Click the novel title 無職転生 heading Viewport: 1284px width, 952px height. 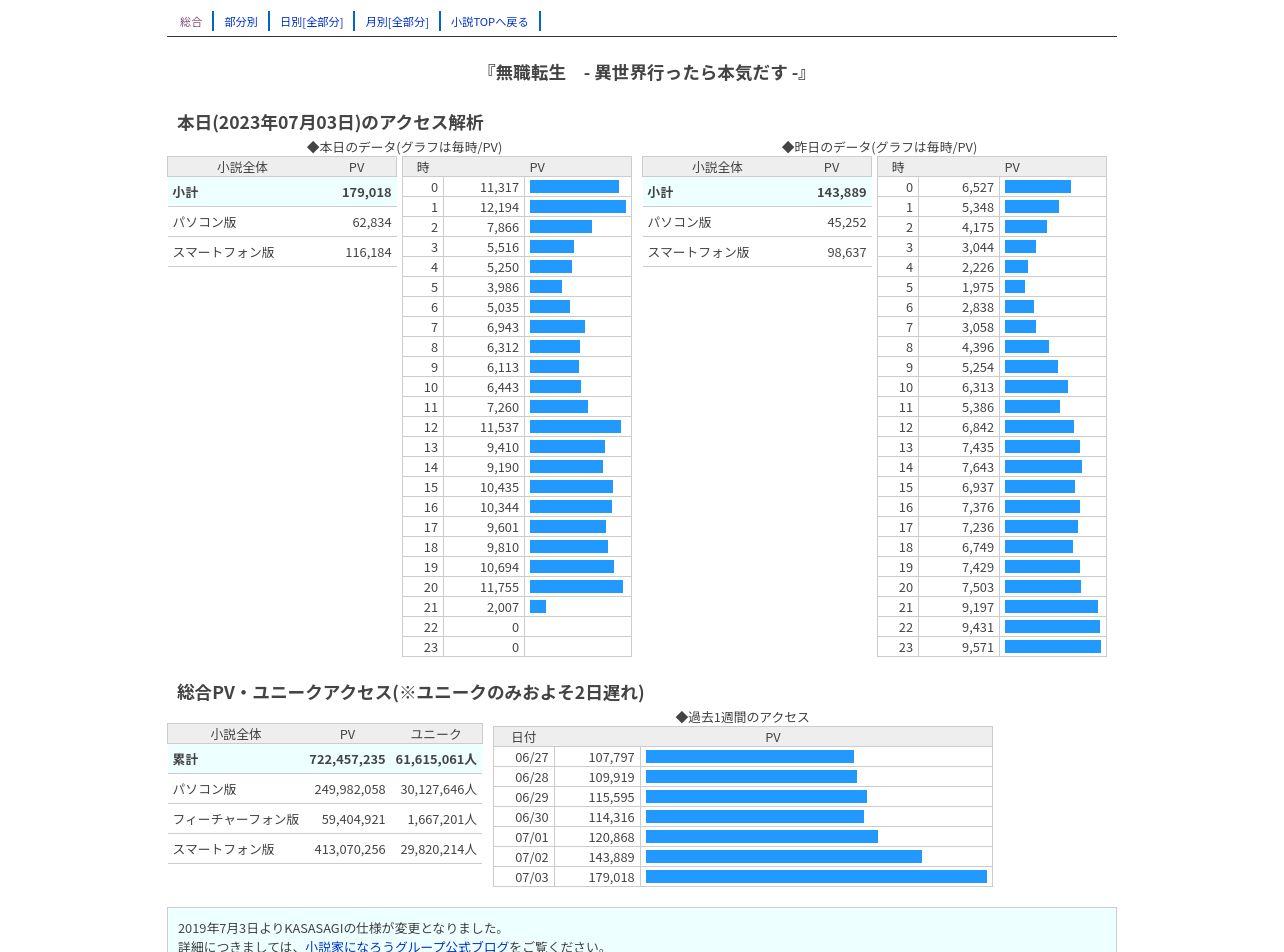tap(646, 73)
